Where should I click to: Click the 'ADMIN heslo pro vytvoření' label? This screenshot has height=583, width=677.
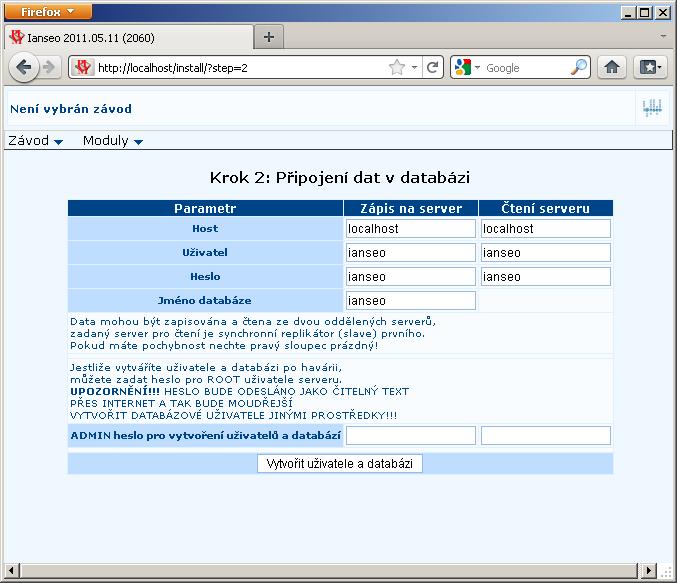(206, 435)
